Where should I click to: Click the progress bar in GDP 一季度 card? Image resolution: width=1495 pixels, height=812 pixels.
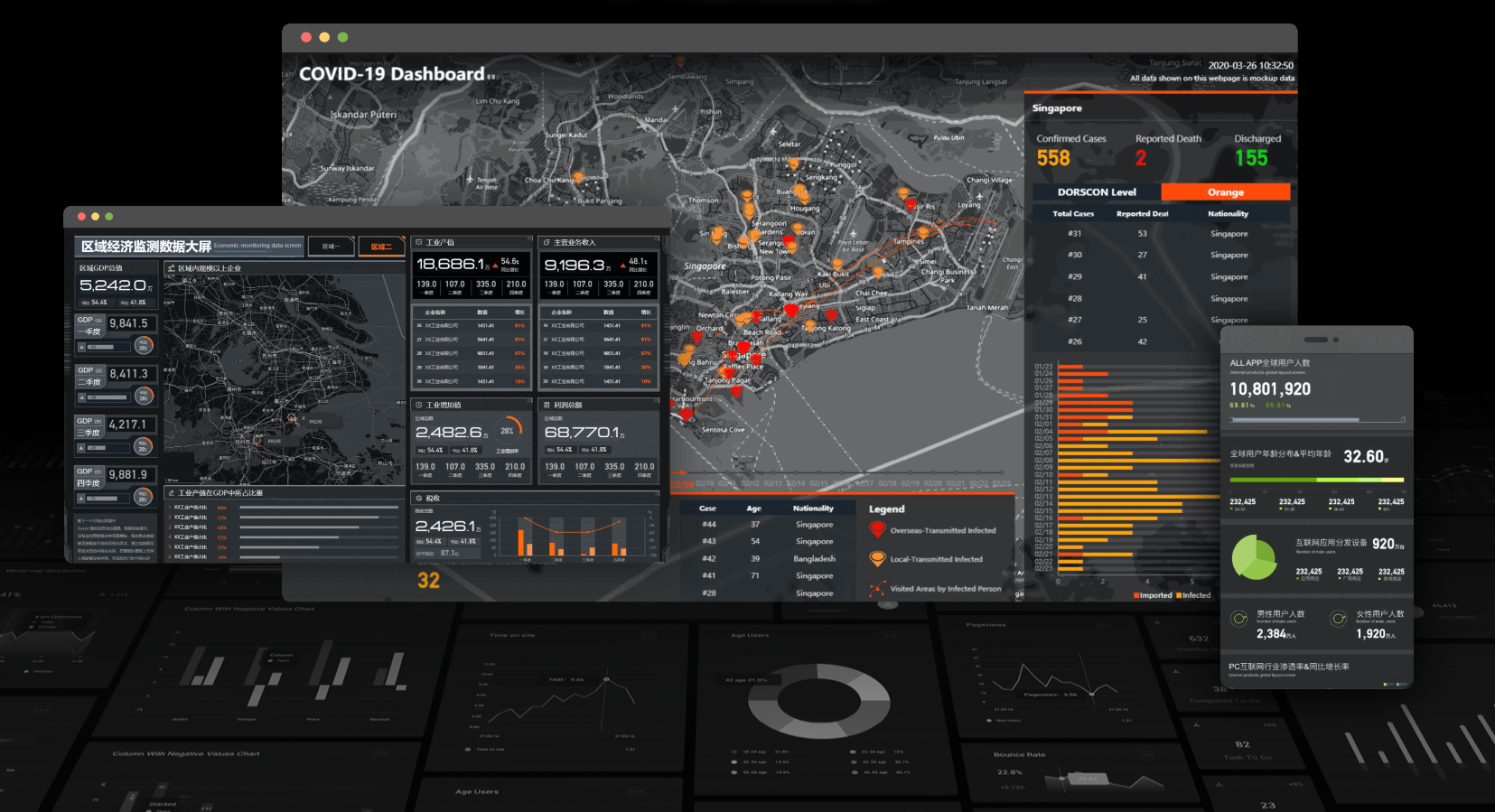(107, 347)
